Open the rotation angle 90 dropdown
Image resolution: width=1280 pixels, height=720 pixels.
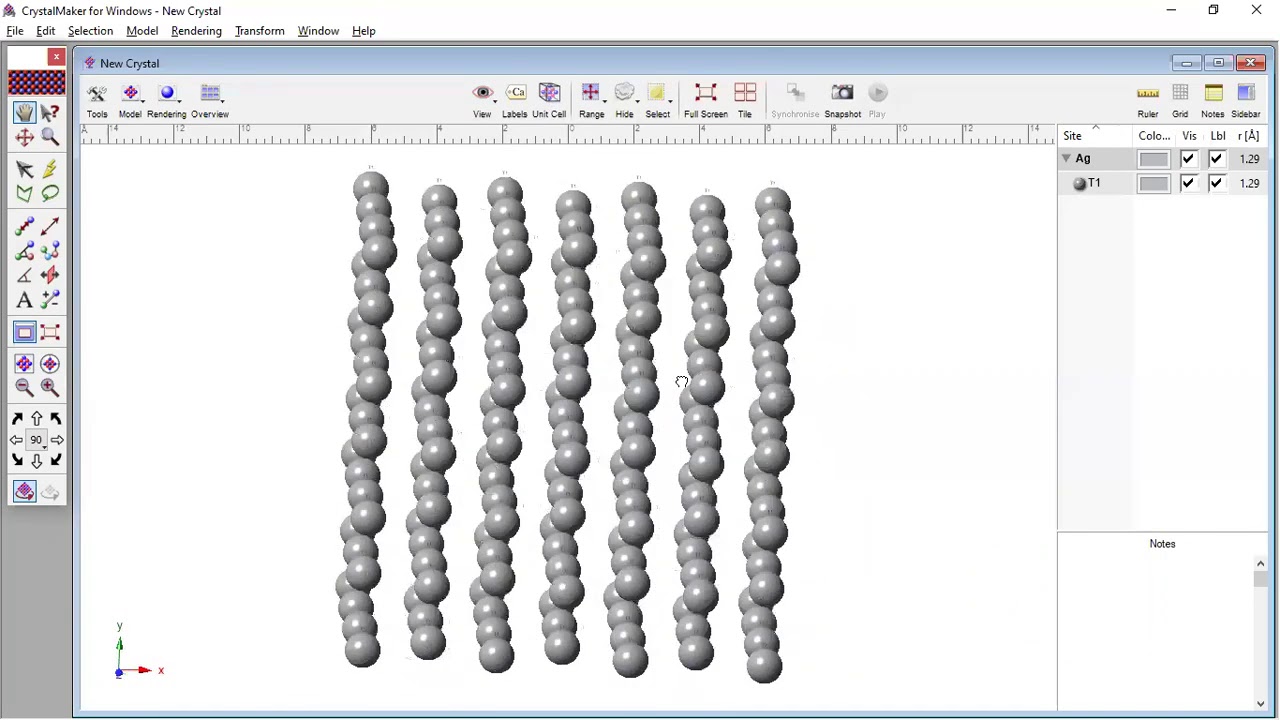coord(36,440)
